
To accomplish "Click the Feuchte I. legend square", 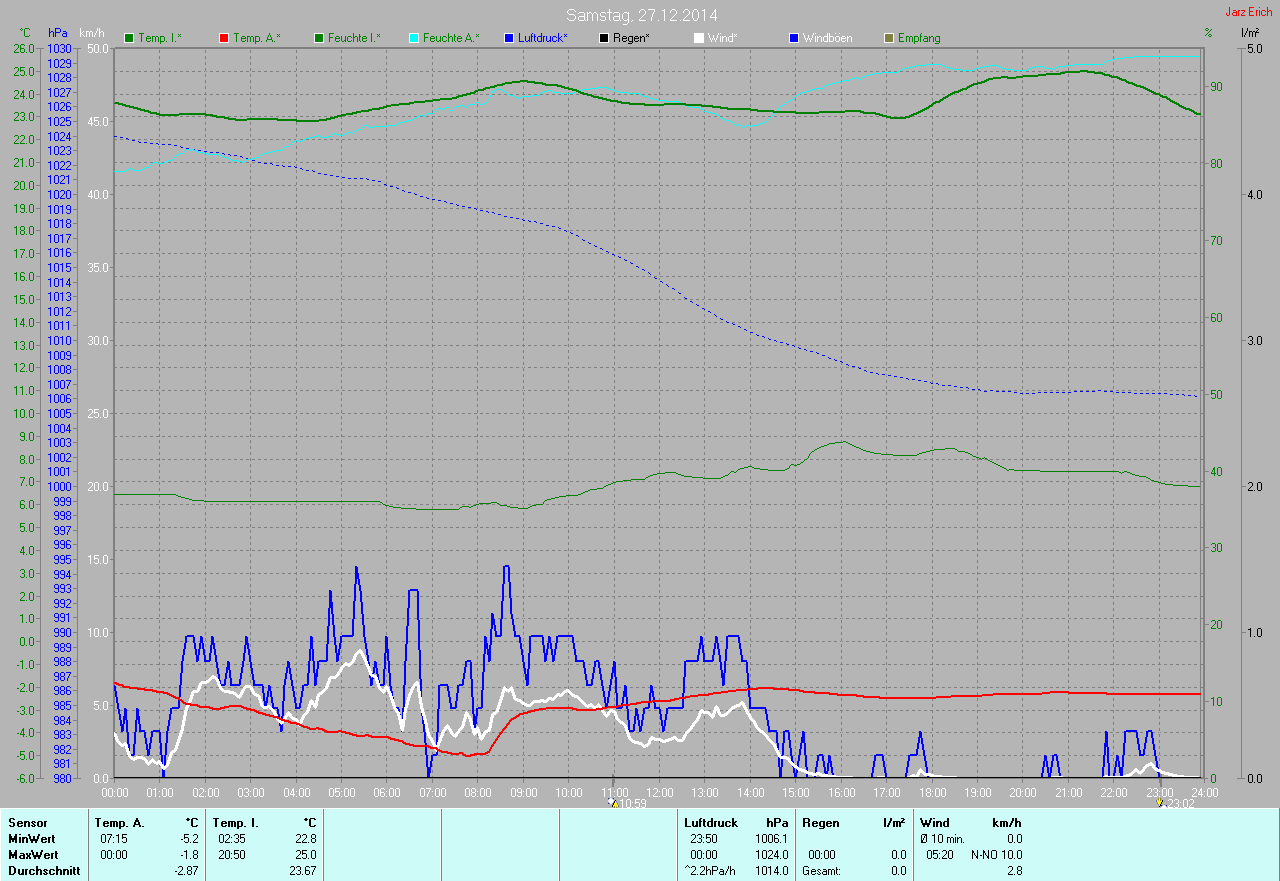I will (x=319, y=38).
